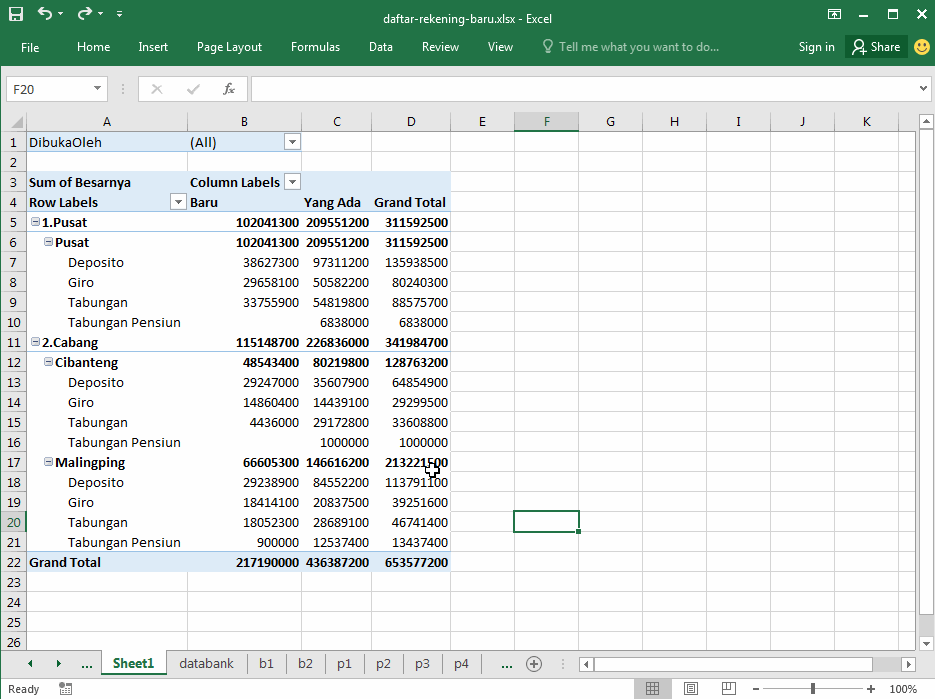Switch to Page Layout view in status bar
Screen dimensions: 935x699
(691, 688)
